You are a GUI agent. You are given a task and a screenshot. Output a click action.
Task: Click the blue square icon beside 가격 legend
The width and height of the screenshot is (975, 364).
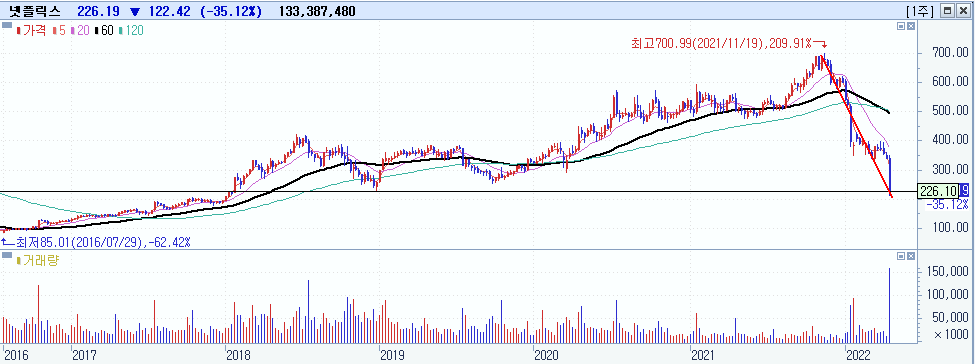[7, 26]
